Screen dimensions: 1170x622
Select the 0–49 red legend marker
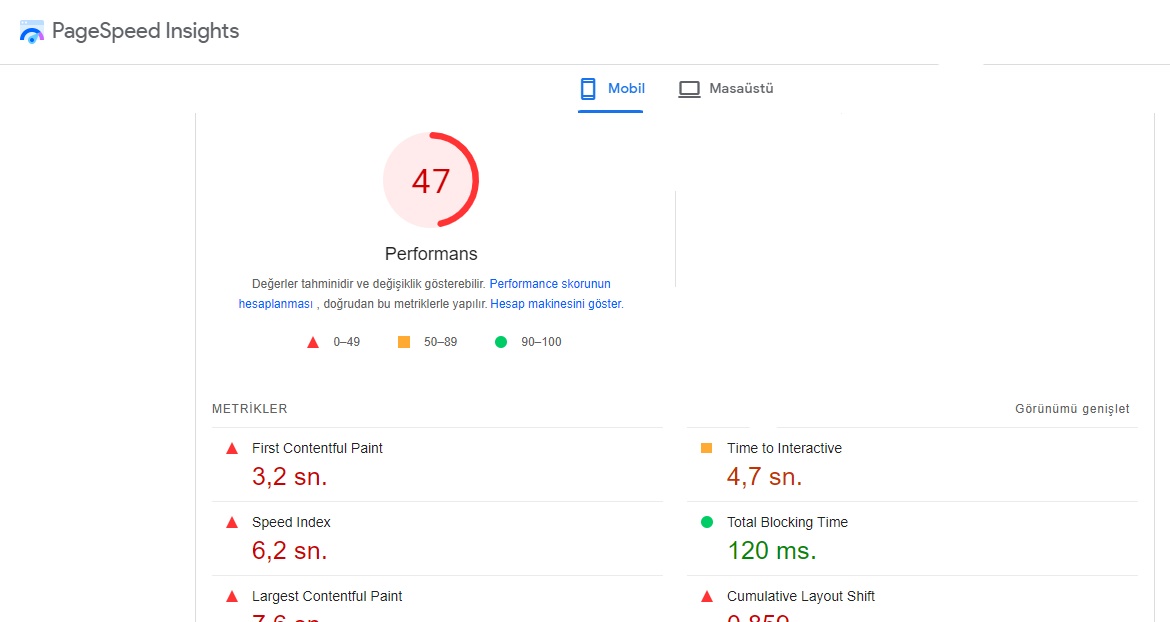point(312,341)
